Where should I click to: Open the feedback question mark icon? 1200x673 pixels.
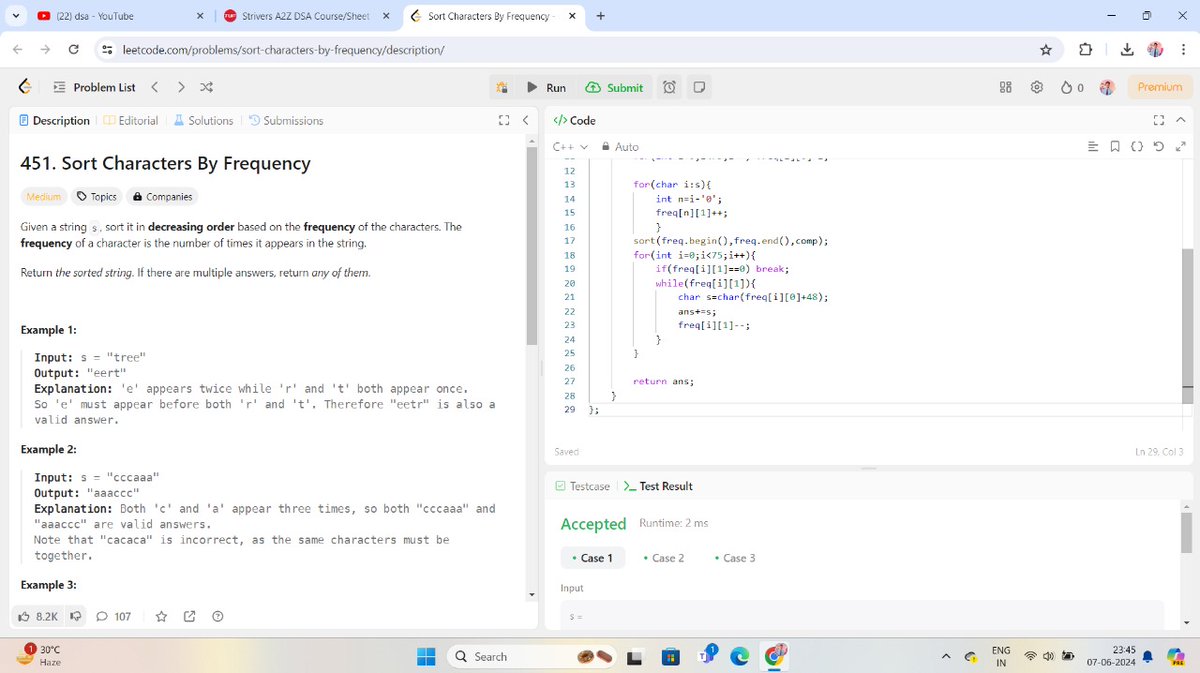click(x=217, y=617)
